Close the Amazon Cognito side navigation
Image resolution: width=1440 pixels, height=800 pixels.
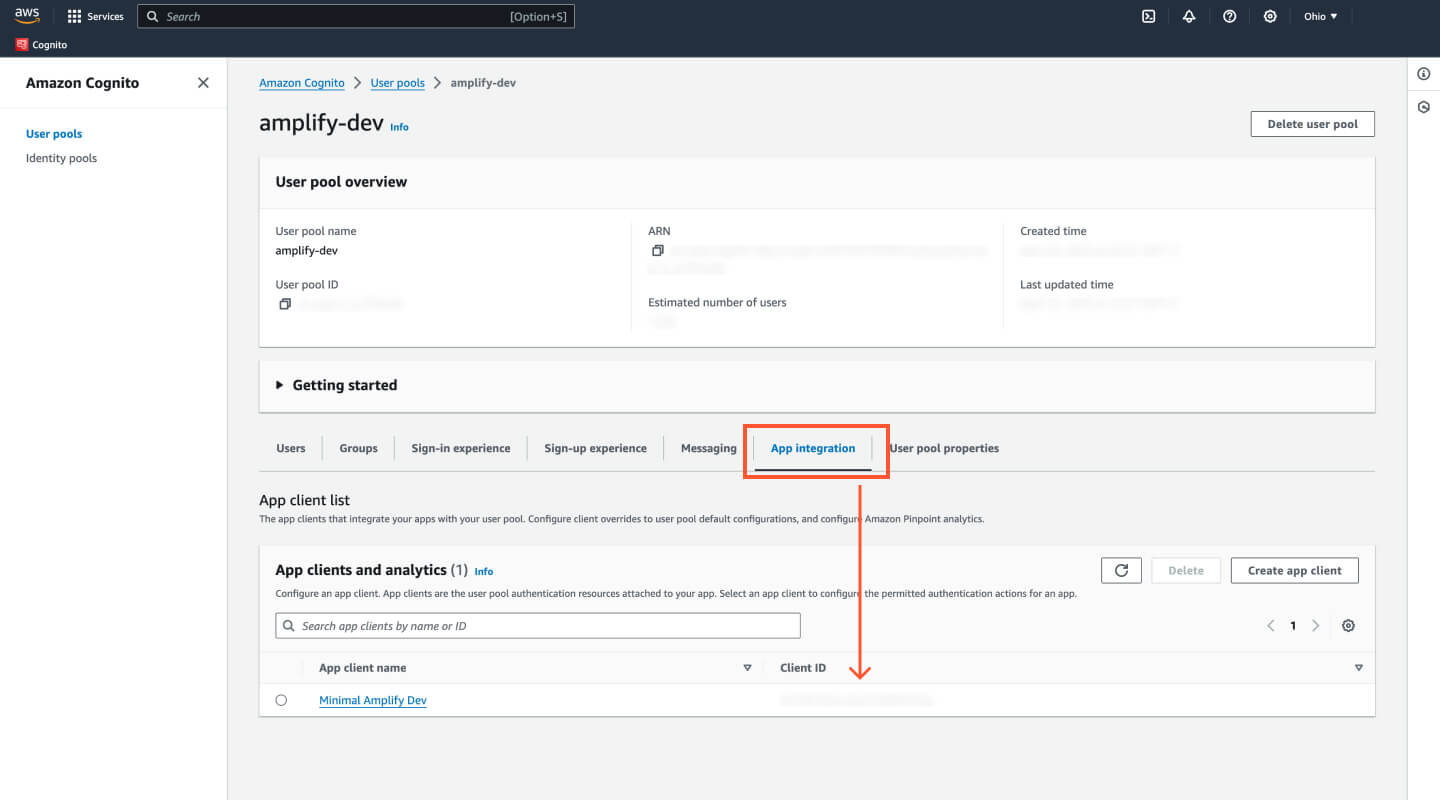point(203,83)
